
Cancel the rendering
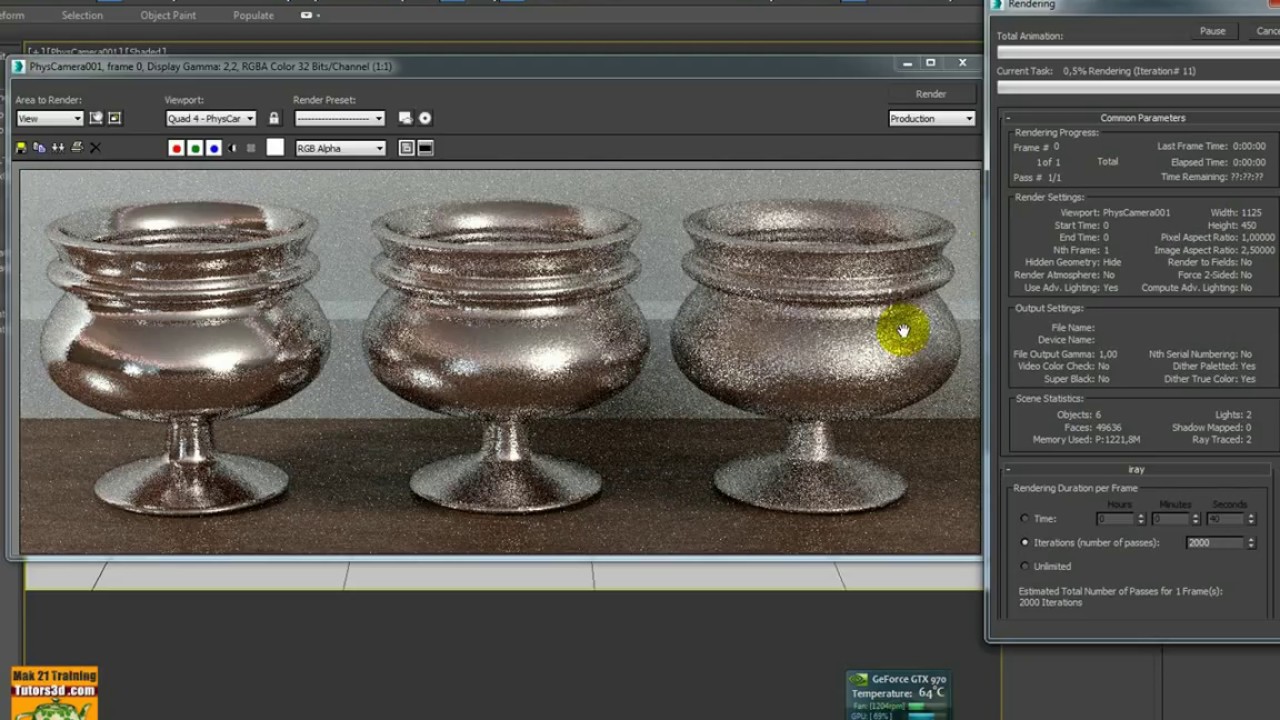pyautogui.click(x=1266, y=31)
